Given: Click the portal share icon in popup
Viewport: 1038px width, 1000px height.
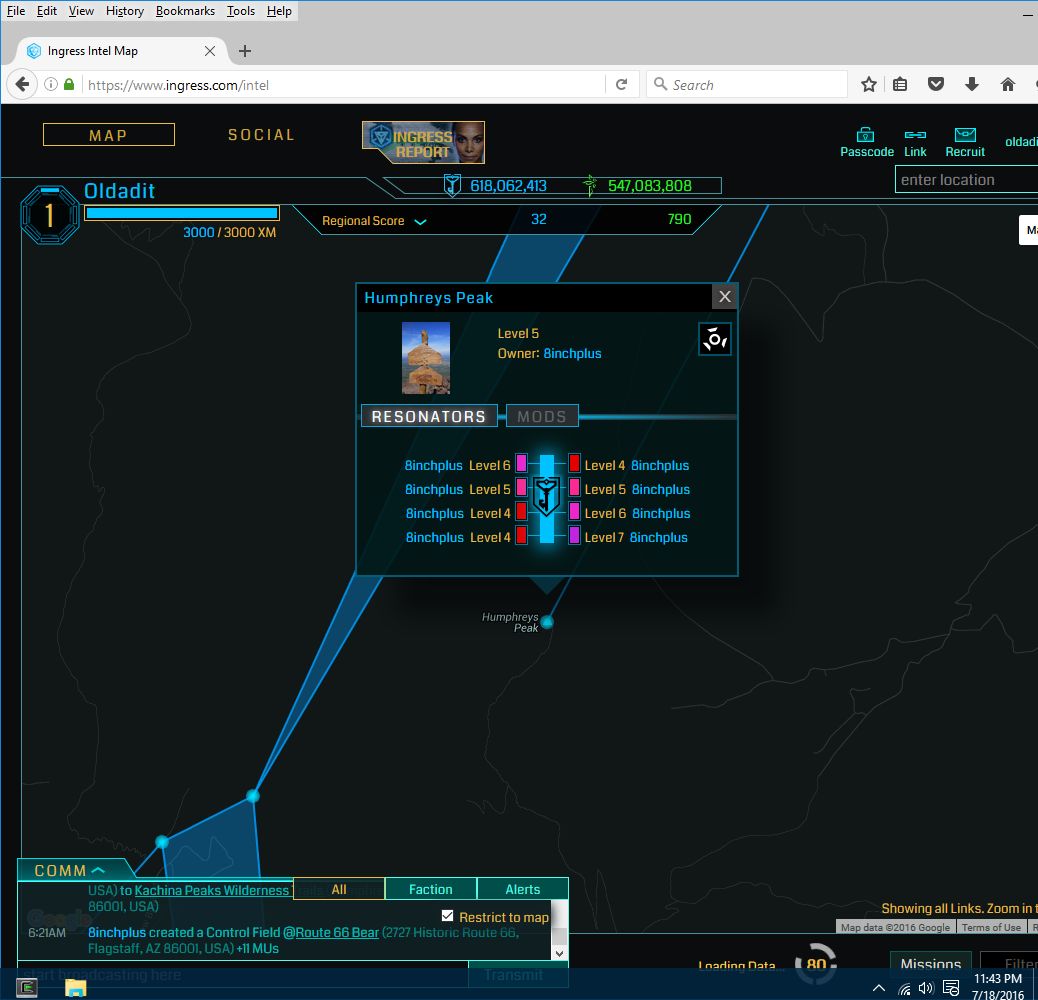Looking at the screenshot, I should pos(715,339).
